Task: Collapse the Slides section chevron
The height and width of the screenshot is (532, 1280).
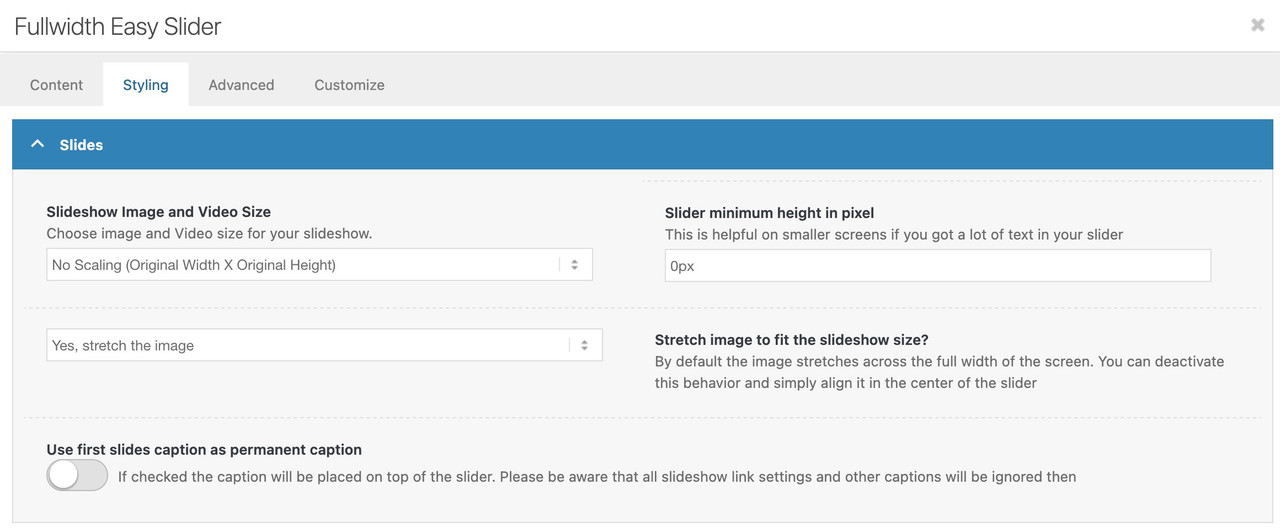Action: [x=38, y=144]
